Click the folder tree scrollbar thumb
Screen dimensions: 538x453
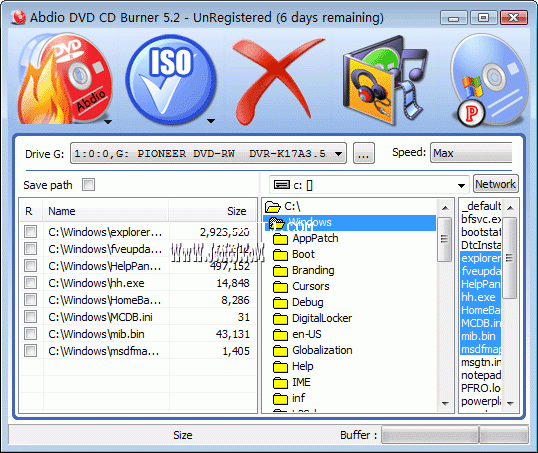[445, 239]
